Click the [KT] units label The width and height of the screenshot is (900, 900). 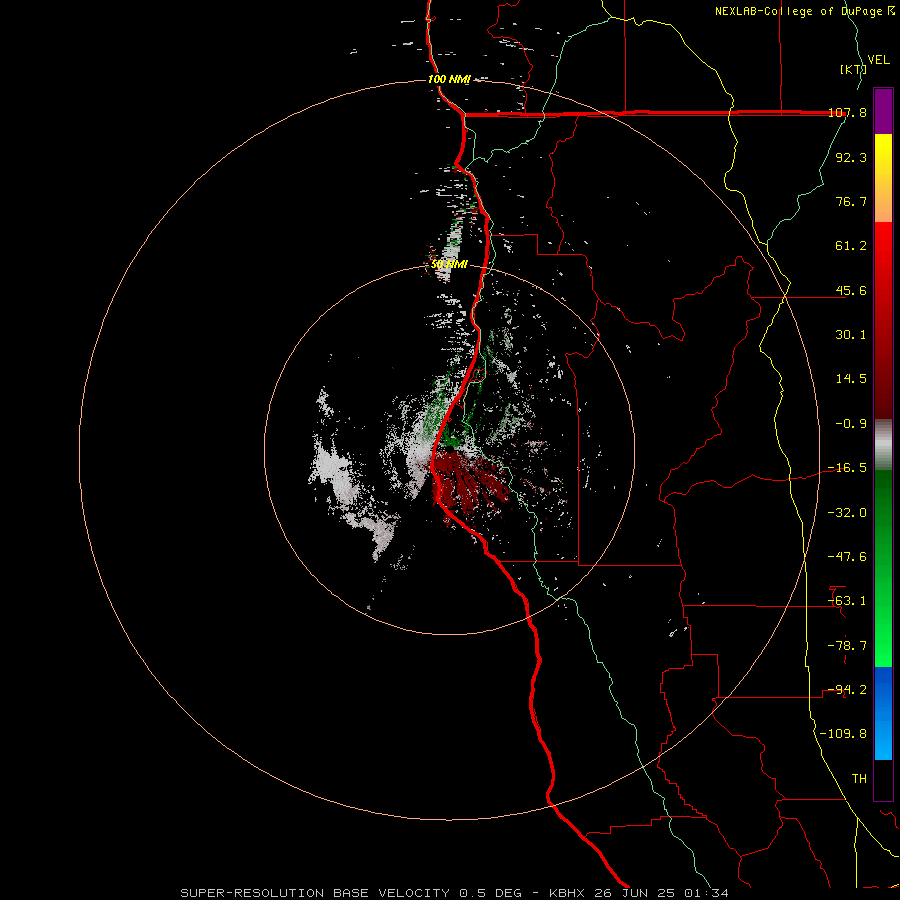pos(854,69)
